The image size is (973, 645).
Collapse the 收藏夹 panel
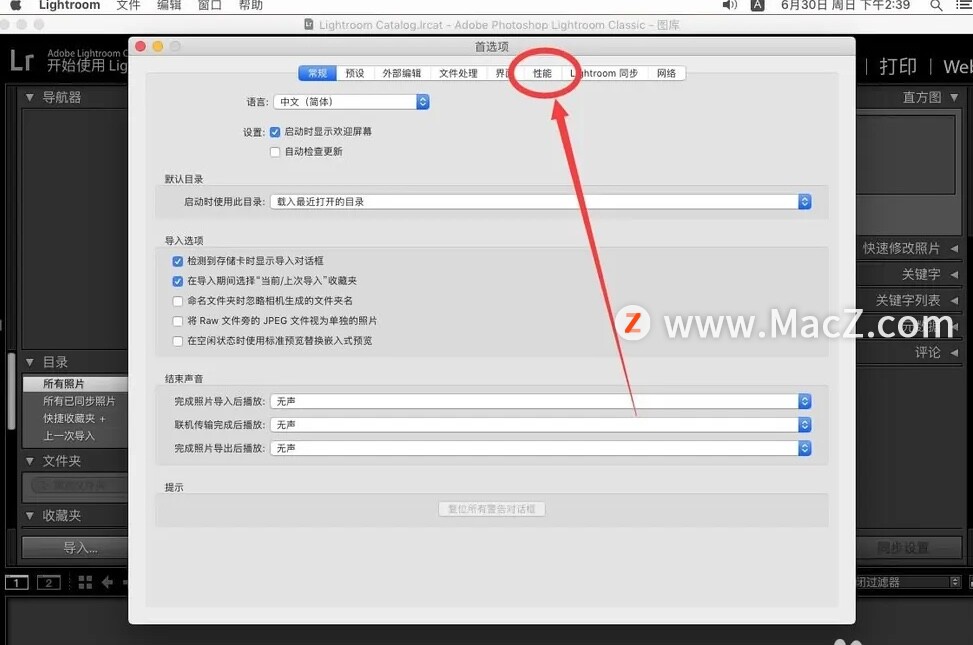click(29, 515)
